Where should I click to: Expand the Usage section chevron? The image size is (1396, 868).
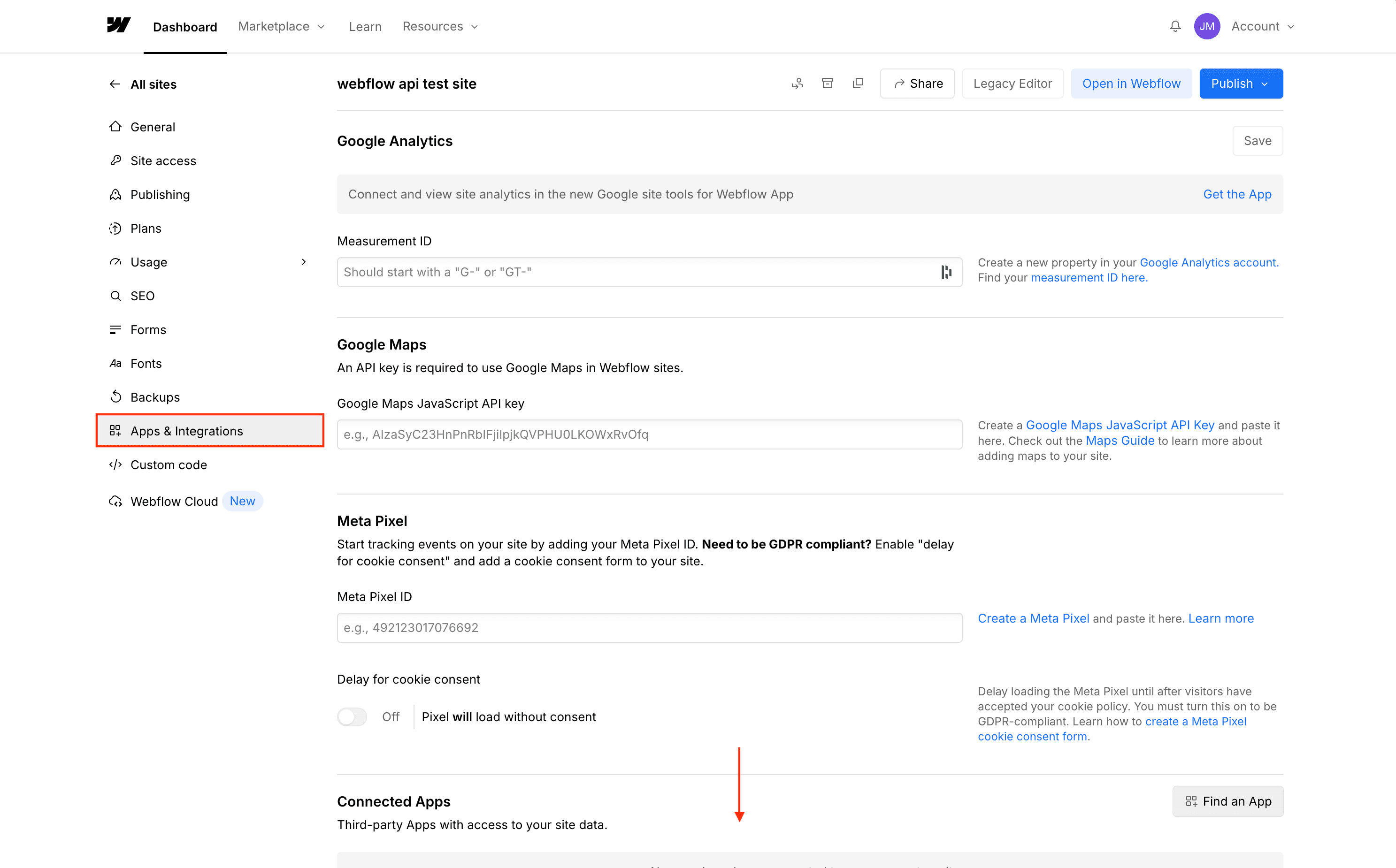pos(304,262)
